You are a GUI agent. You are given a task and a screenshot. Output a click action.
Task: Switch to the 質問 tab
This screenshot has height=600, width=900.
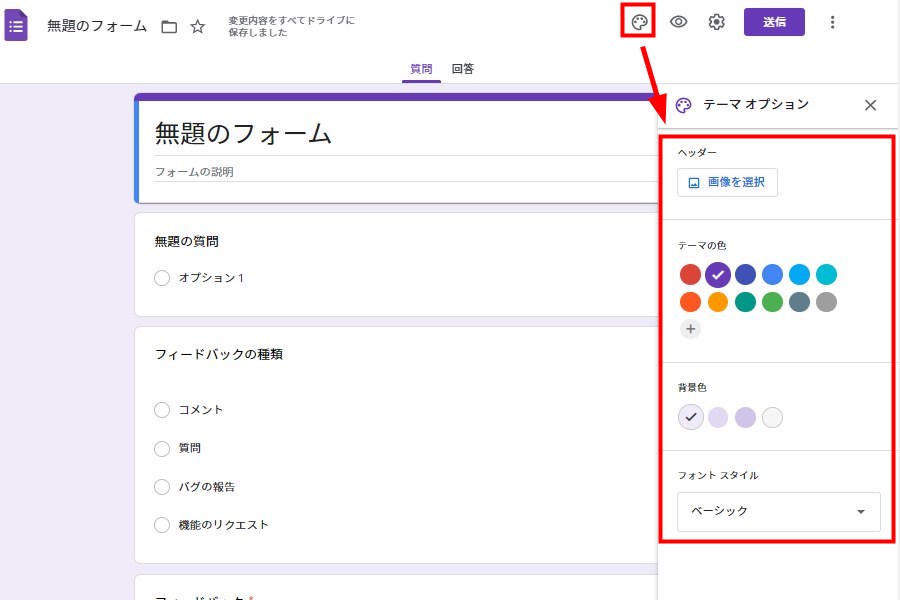[421, 69]
